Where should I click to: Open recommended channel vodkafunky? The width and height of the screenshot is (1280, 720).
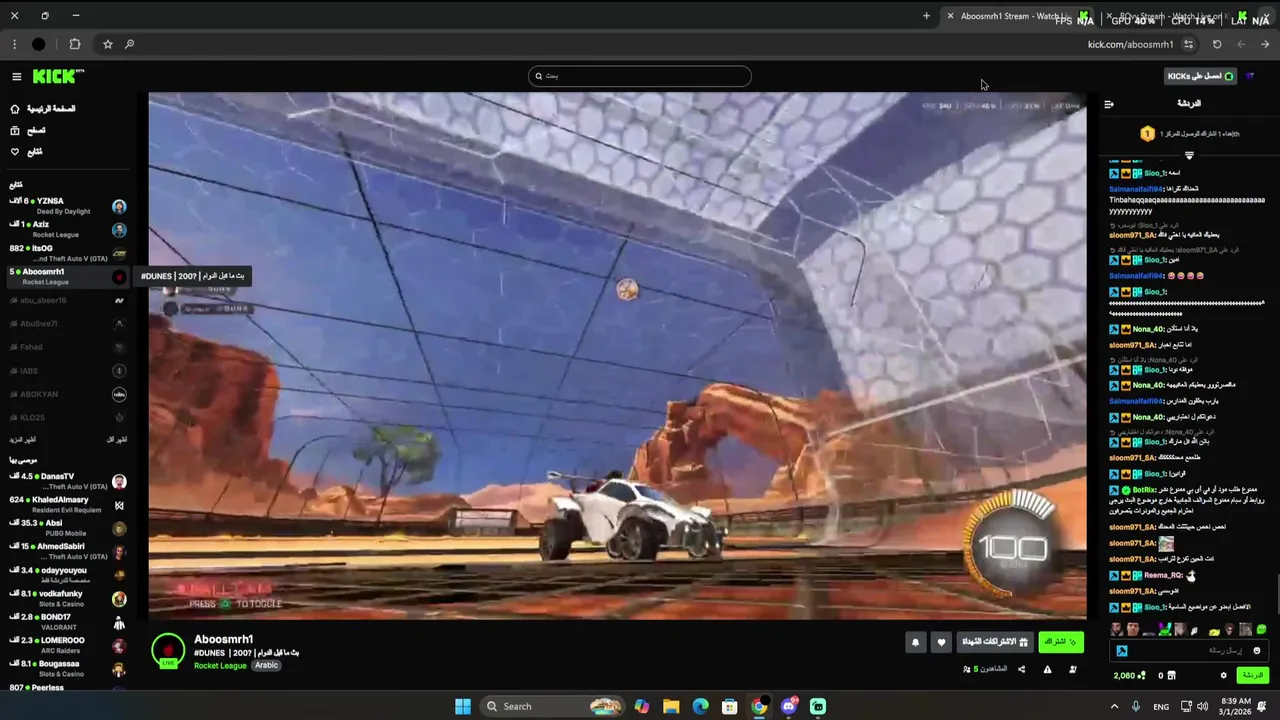point(68,599)
